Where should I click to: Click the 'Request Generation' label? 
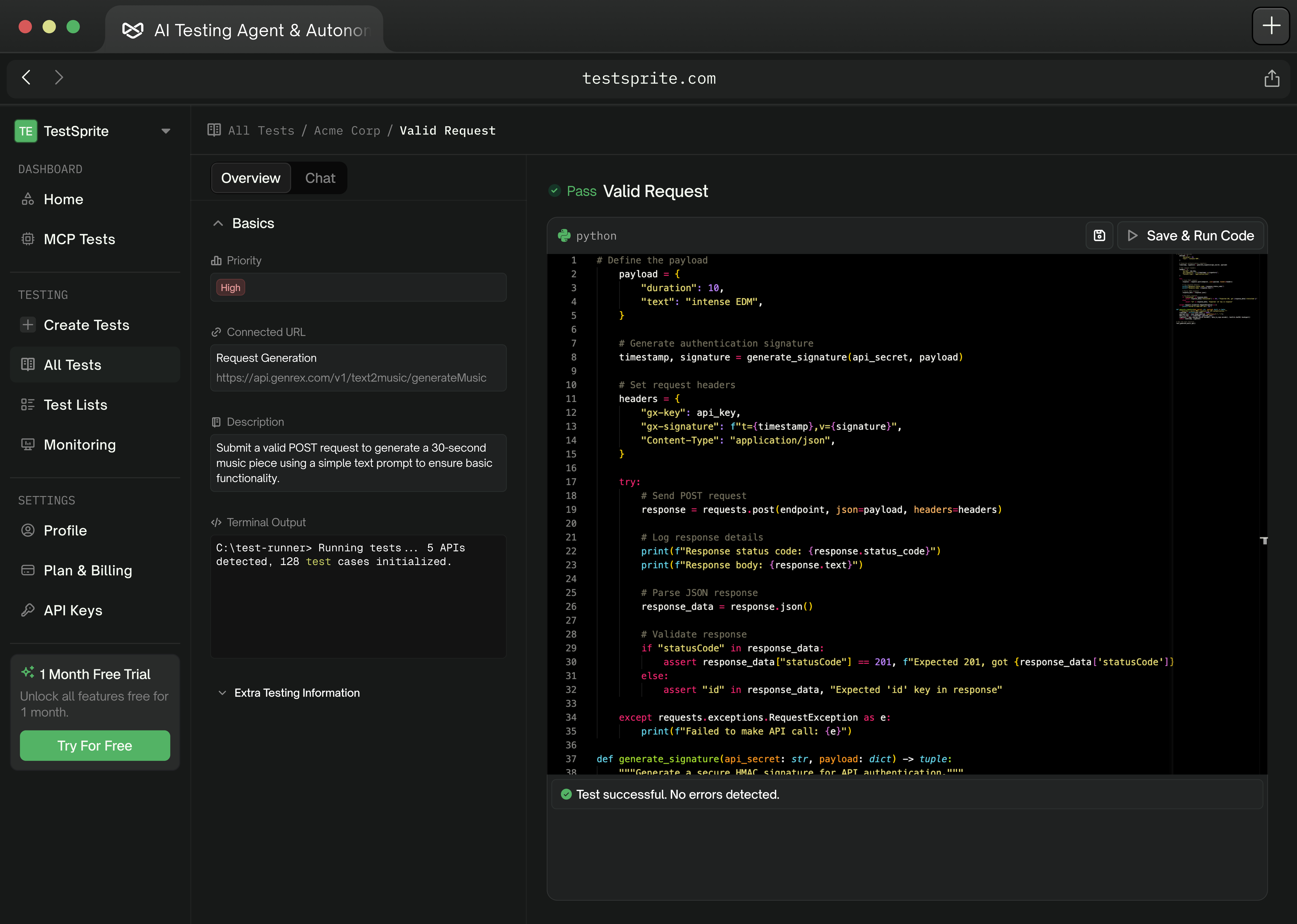(266, 358)
